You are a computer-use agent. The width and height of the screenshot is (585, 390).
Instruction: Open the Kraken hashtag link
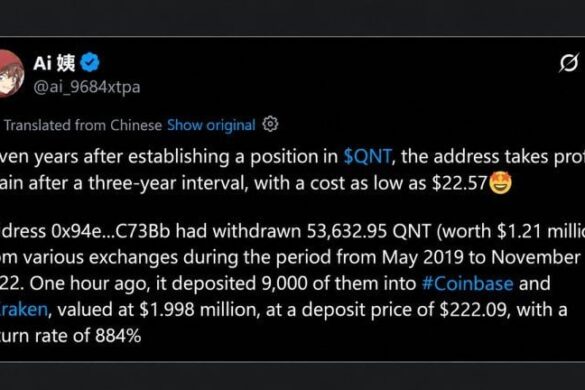pos(24,309)
